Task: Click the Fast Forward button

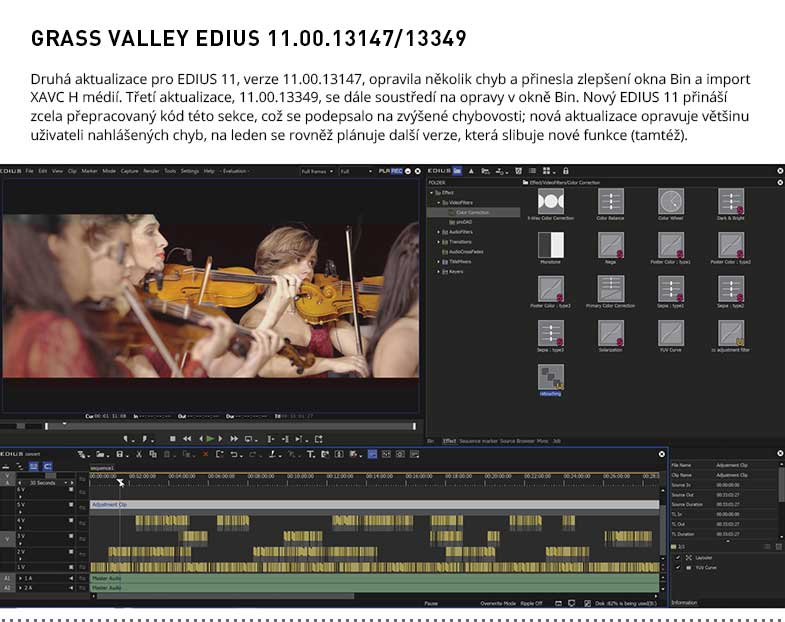Action: [x=234, y=439]
